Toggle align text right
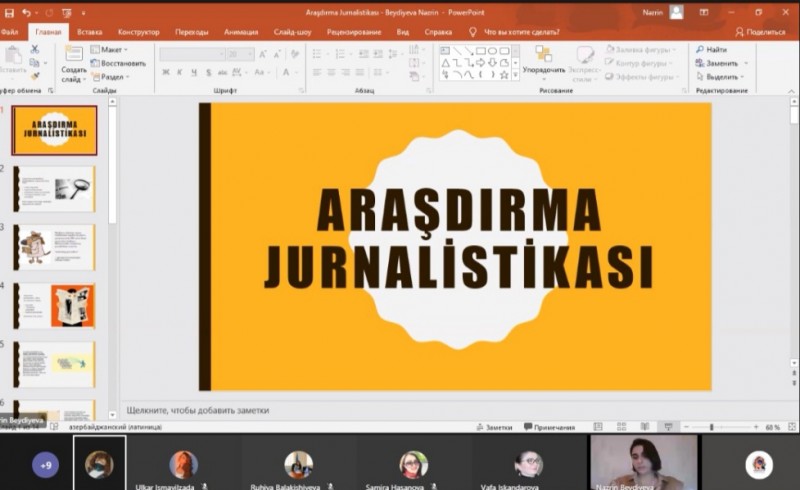Screen dimensions: 800x490 point(345,72)
